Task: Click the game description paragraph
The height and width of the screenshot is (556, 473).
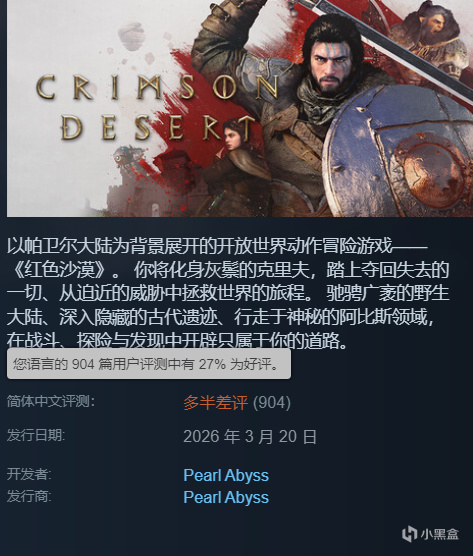Action: coord(228,293)
